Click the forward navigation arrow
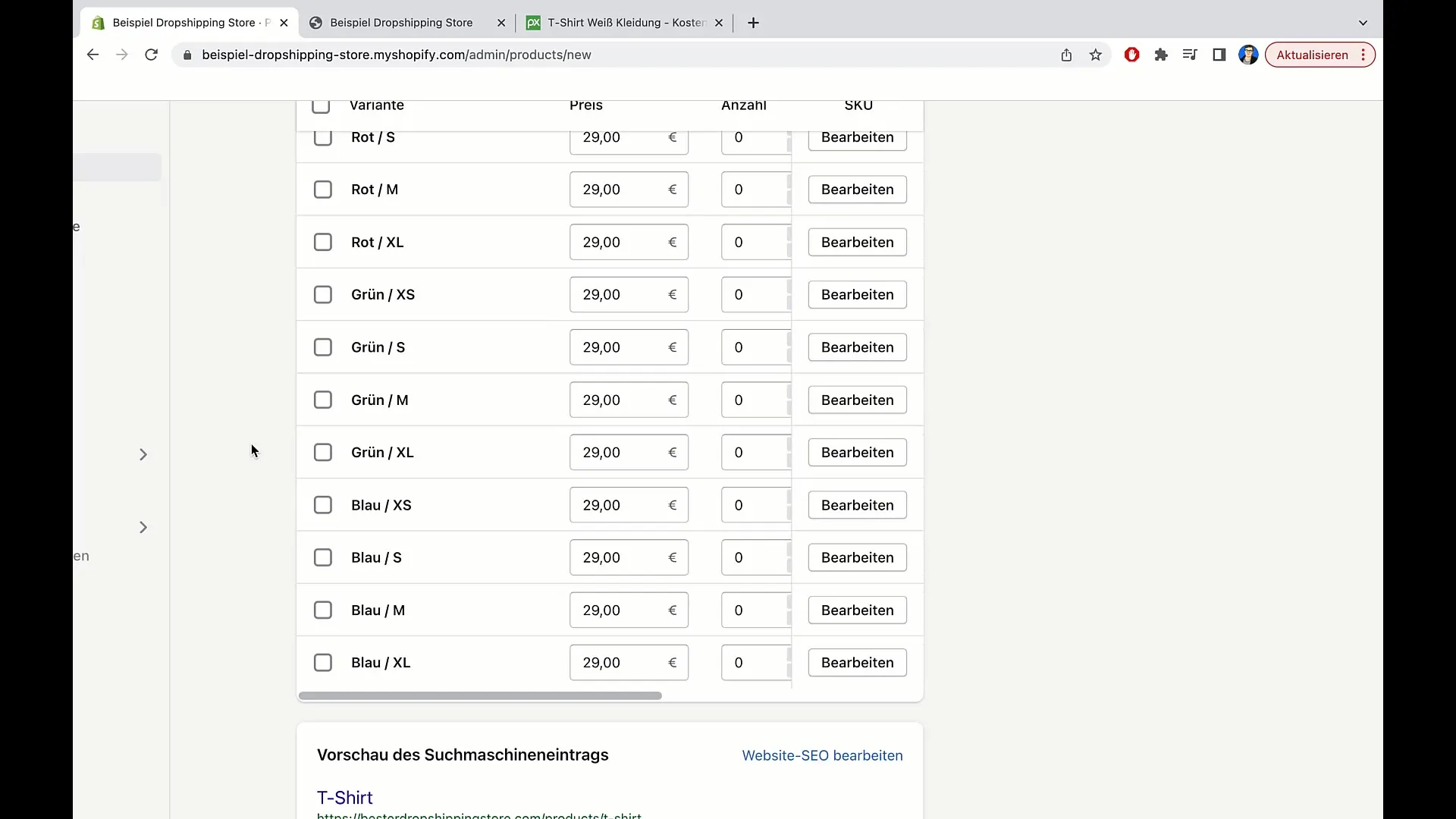Screen dimensions: 1456x819 (x=122, y=55)
